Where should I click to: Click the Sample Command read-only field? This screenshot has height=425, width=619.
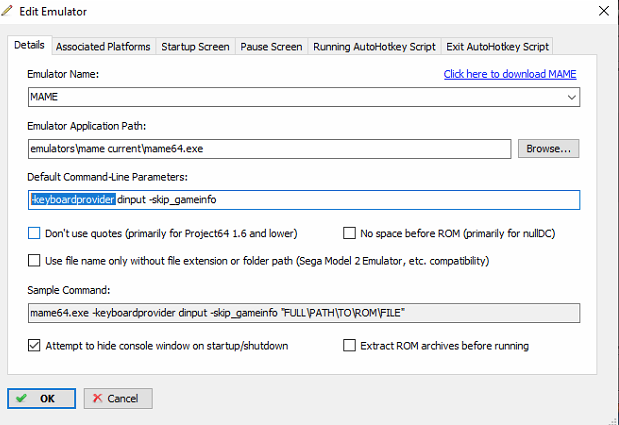[x=304, y=313]
